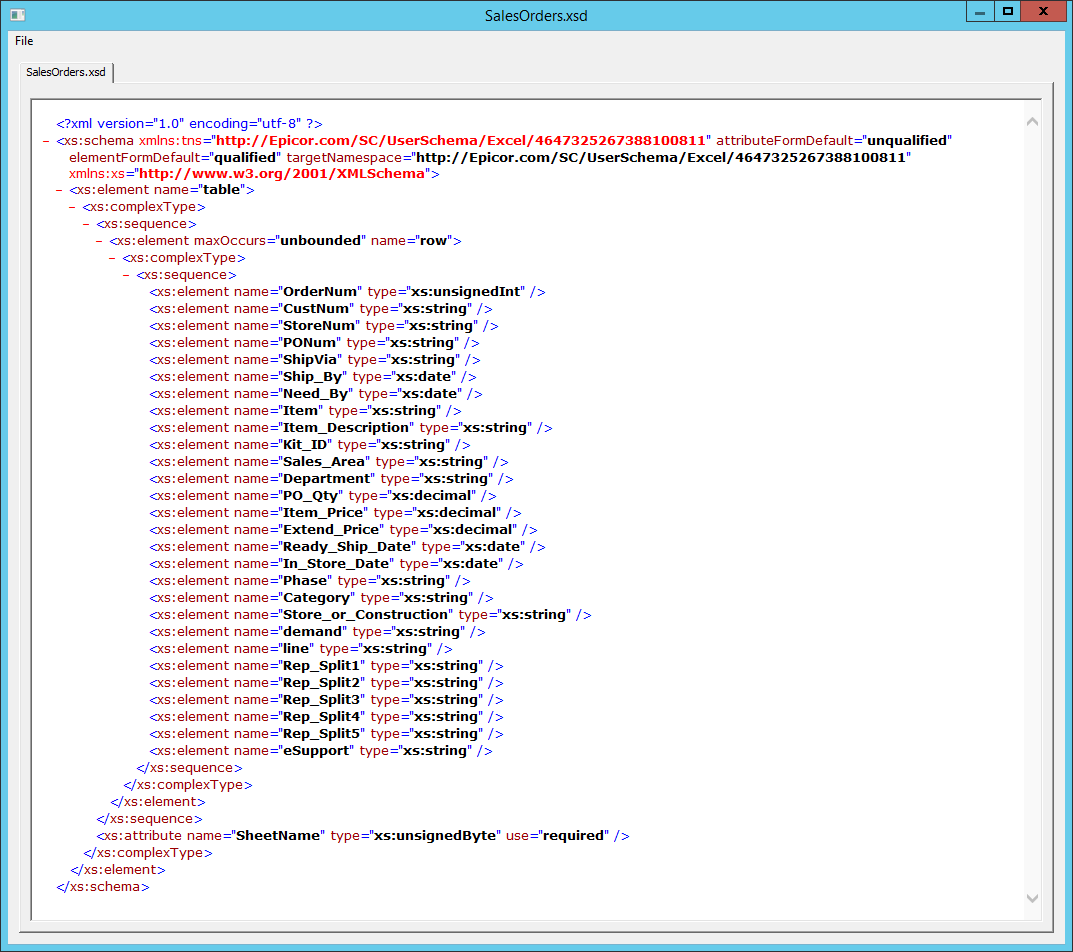This screenshot has width=1073, height=952.
Task: Click the "Rep_Split2" element name
Action: point(322,683)
